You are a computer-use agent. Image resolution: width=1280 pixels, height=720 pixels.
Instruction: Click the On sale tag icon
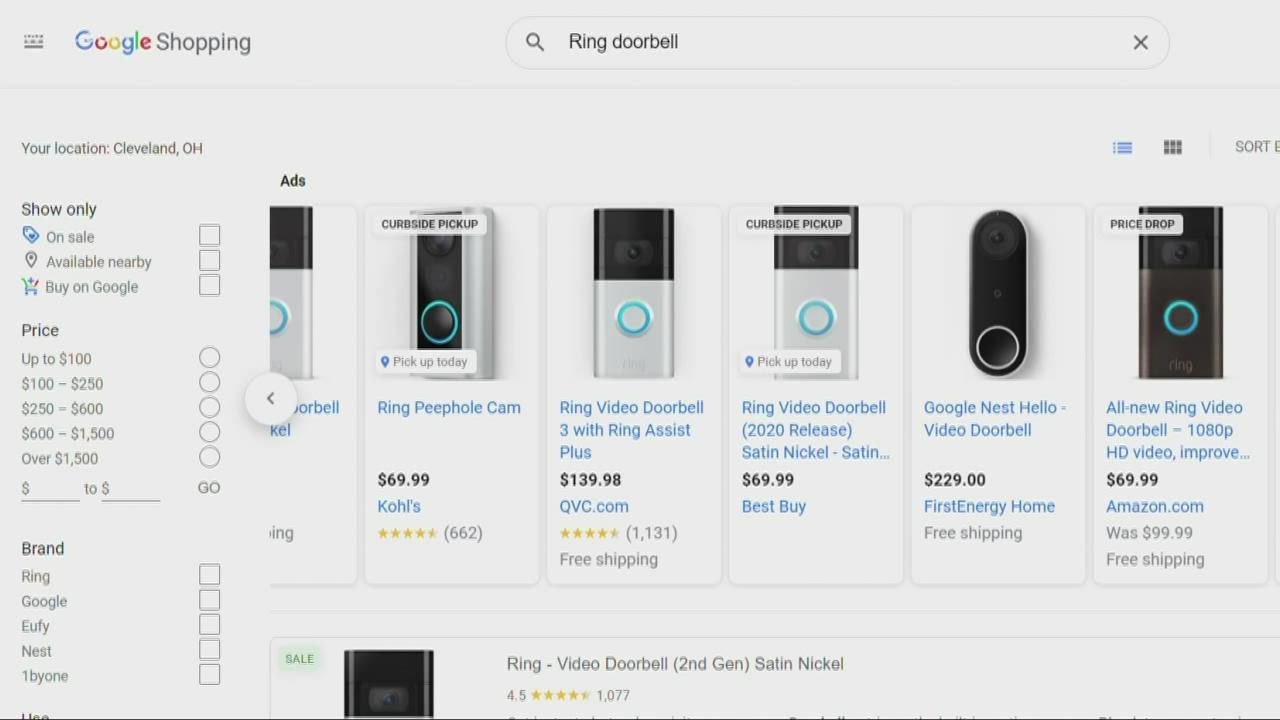[31, 236]
